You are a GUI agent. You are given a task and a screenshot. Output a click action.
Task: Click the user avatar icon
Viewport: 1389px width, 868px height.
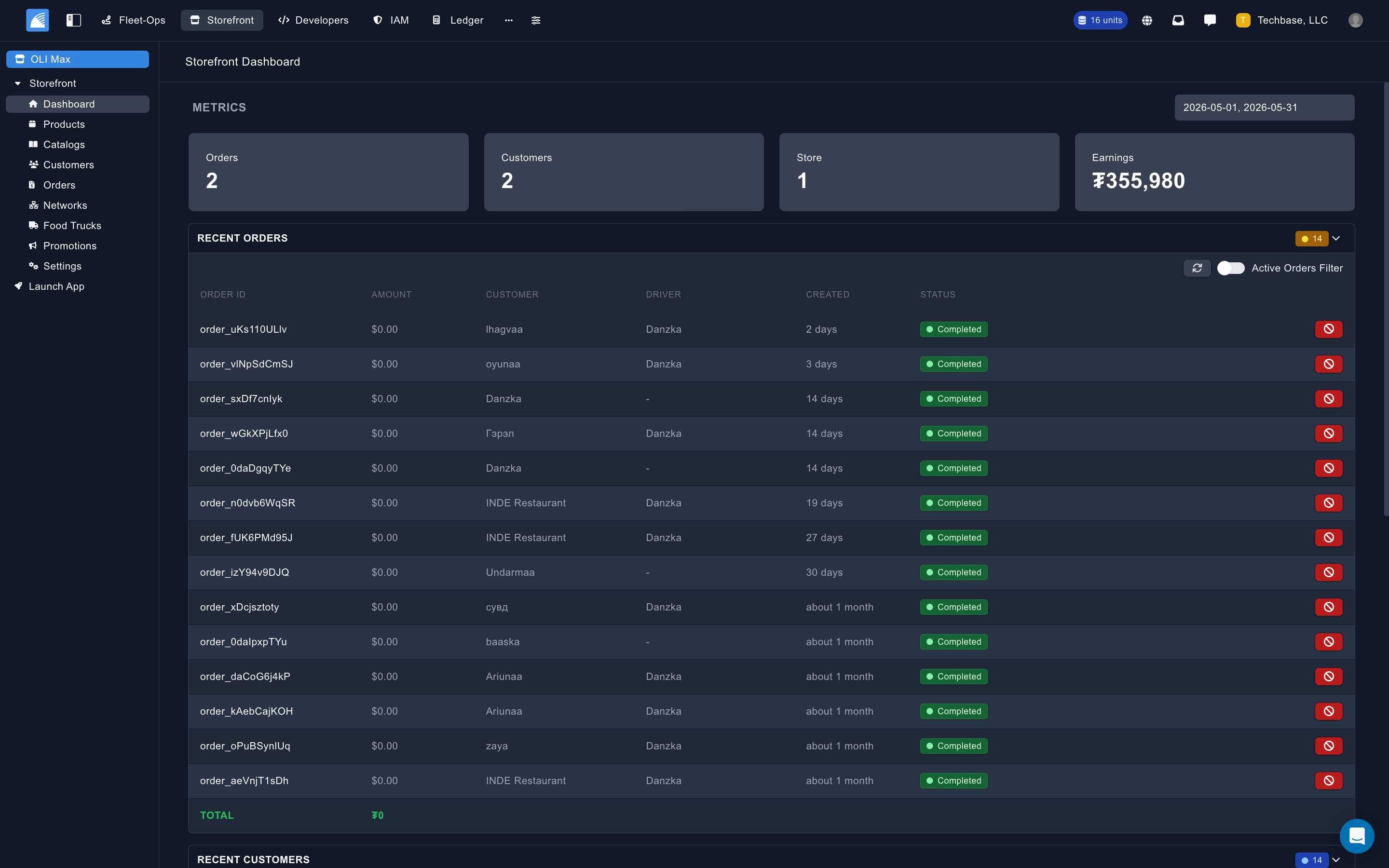point(1355,20)
